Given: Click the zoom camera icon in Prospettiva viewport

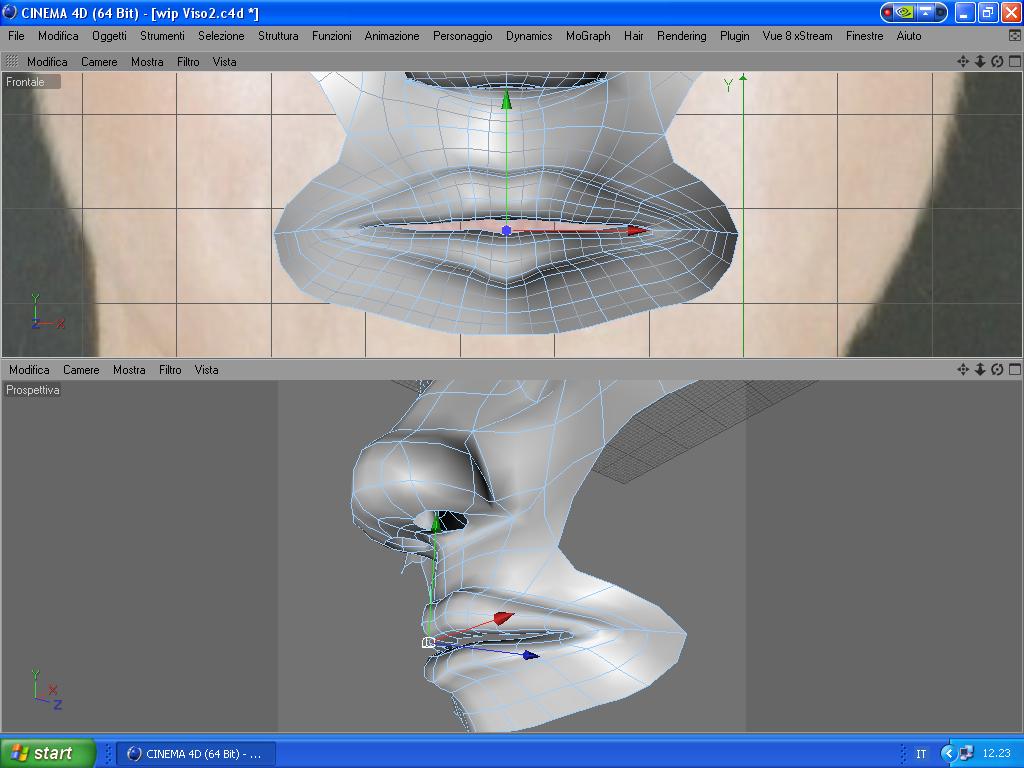Looking at the screenshot, I should point(980,370).
